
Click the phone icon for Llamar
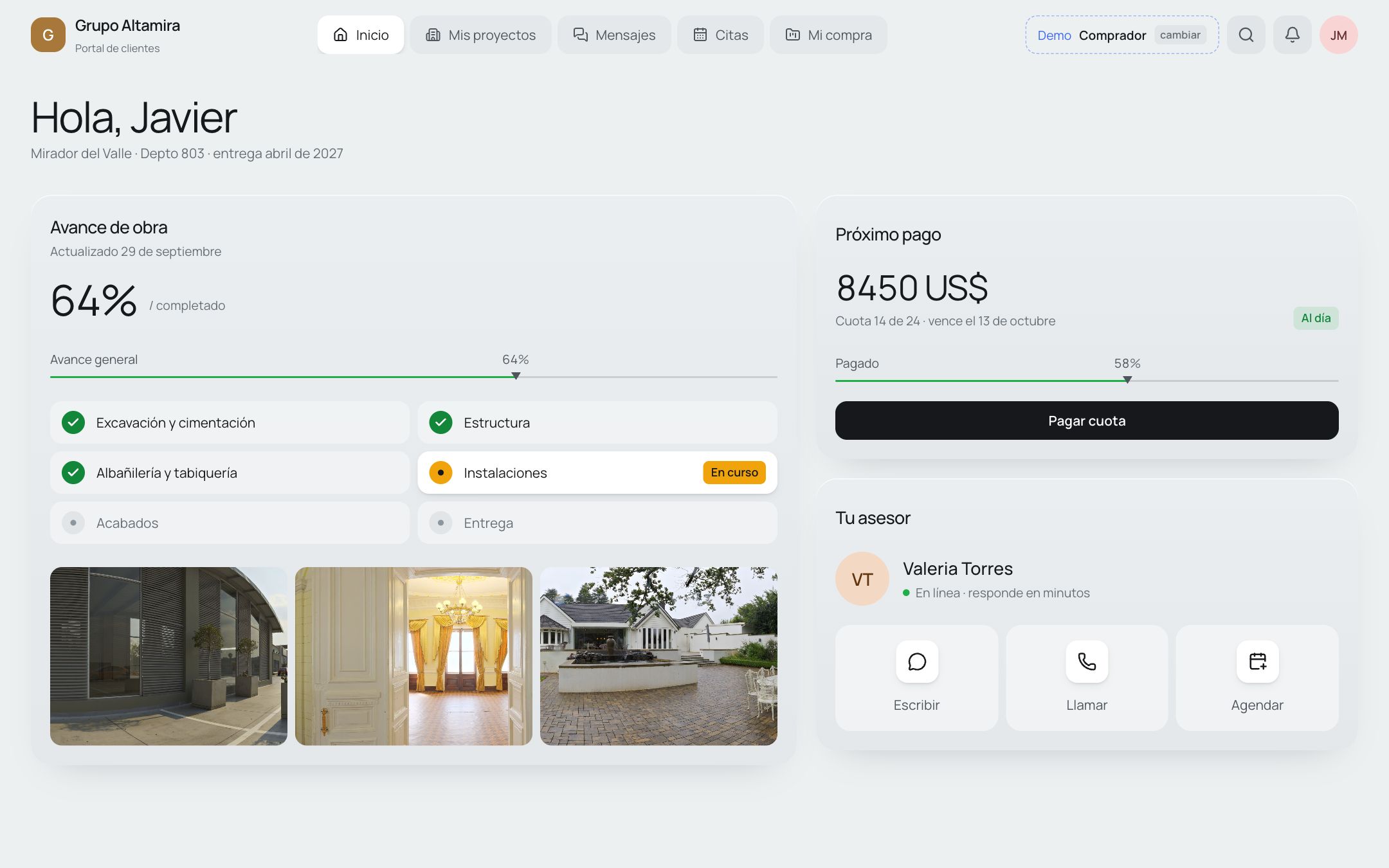(x=1087, y=661)
